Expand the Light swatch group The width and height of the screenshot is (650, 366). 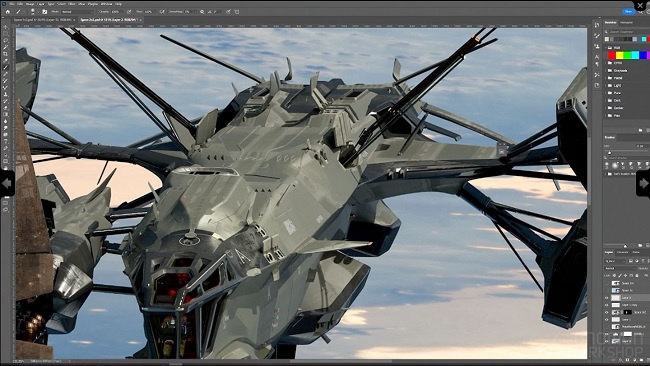(605, 85)
